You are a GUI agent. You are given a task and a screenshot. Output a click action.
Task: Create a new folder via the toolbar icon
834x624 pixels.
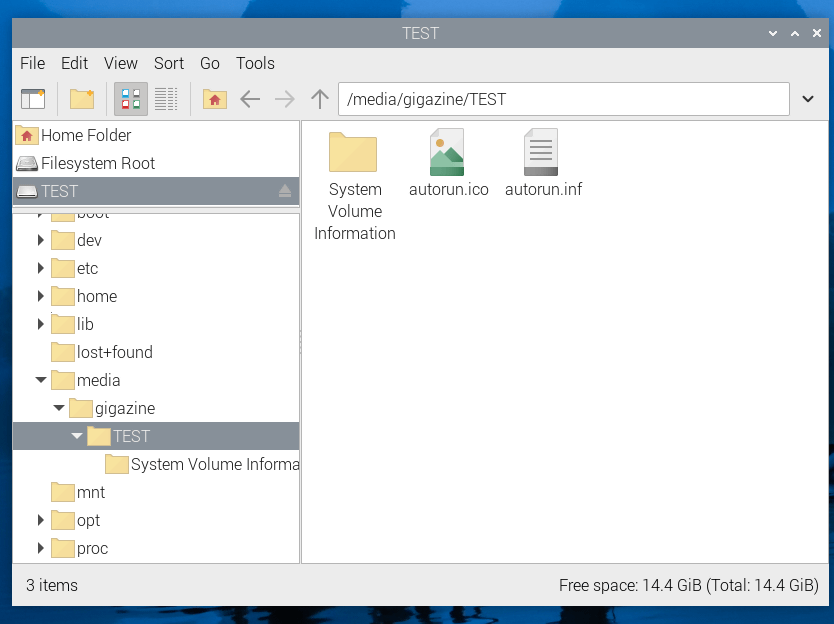click(x=81, y=98)
